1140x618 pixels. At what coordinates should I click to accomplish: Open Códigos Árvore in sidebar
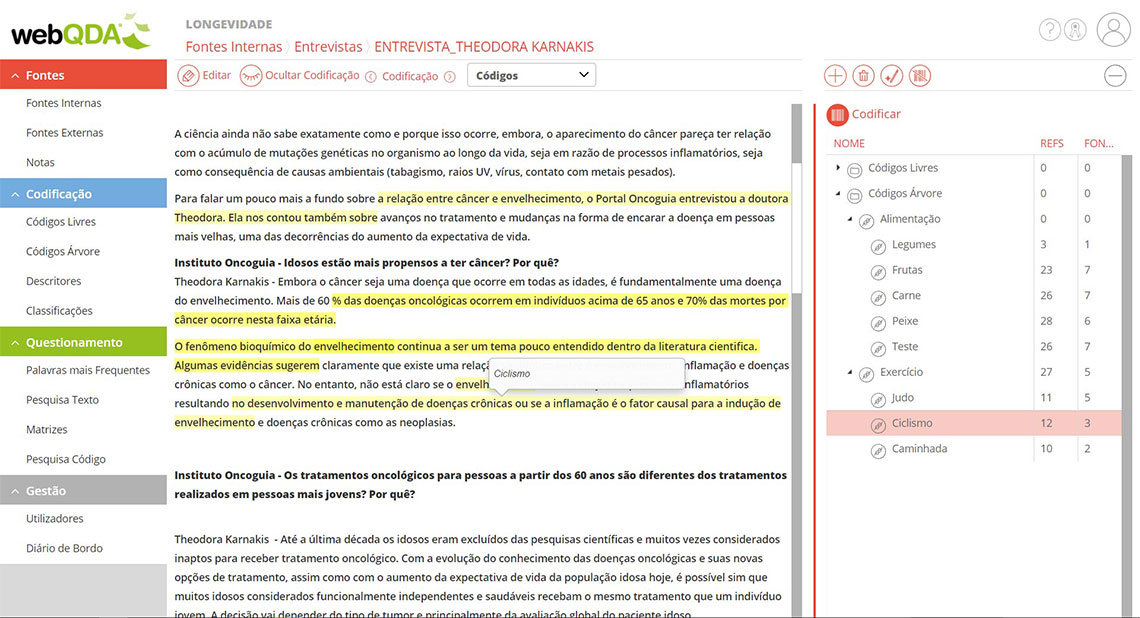tap(63, 252)
